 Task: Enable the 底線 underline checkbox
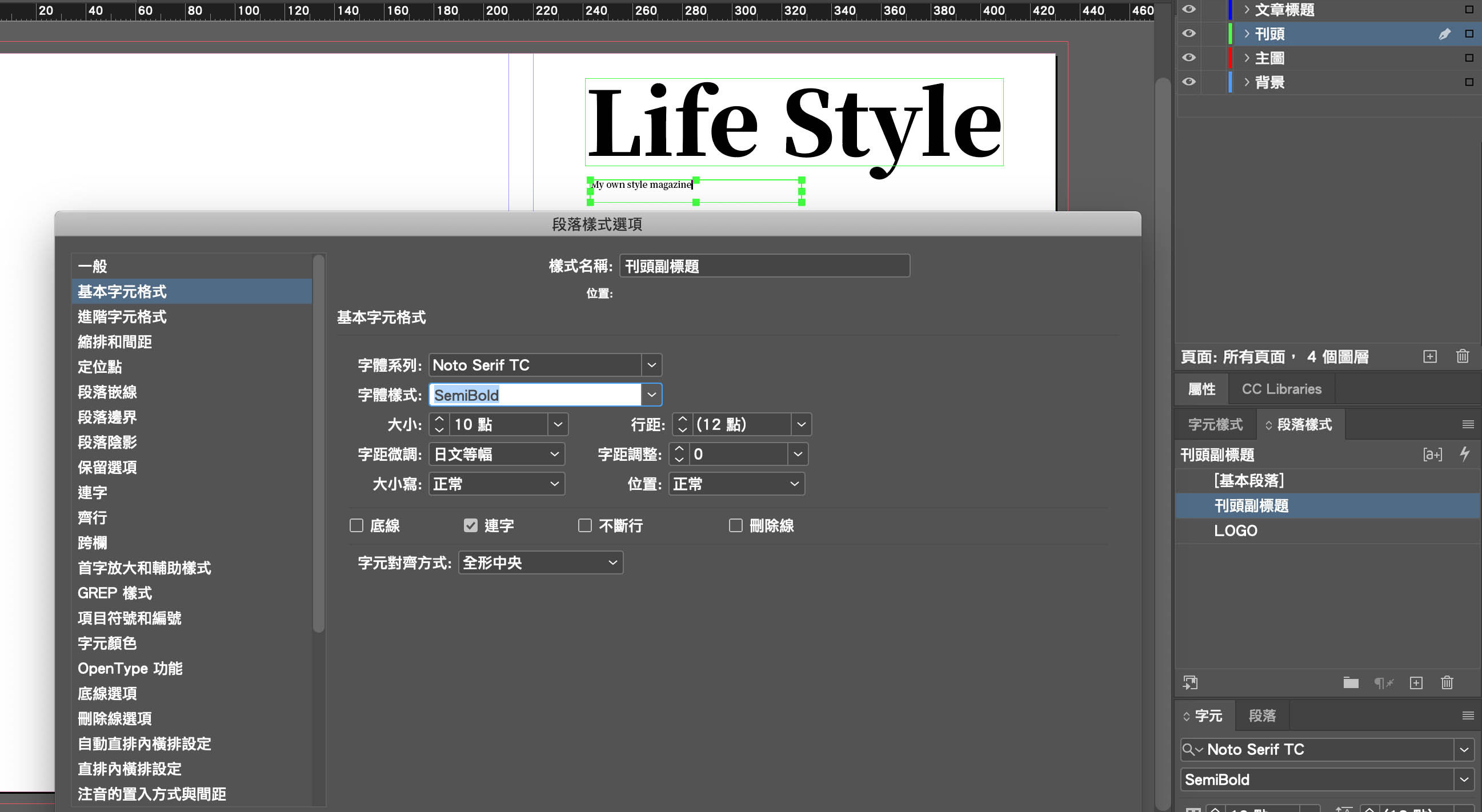357,525
